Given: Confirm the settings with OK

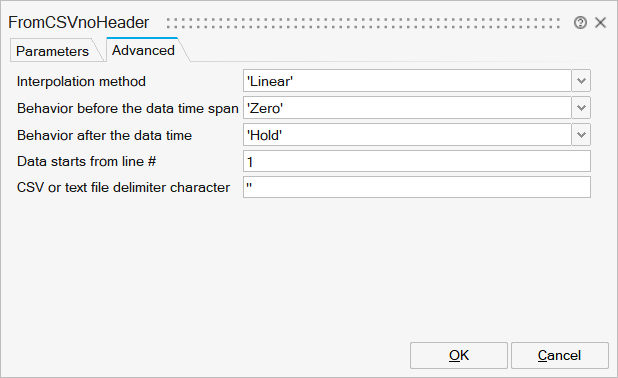Looking at the screenshot, I should pyautogui.click(x=459, y=356).
